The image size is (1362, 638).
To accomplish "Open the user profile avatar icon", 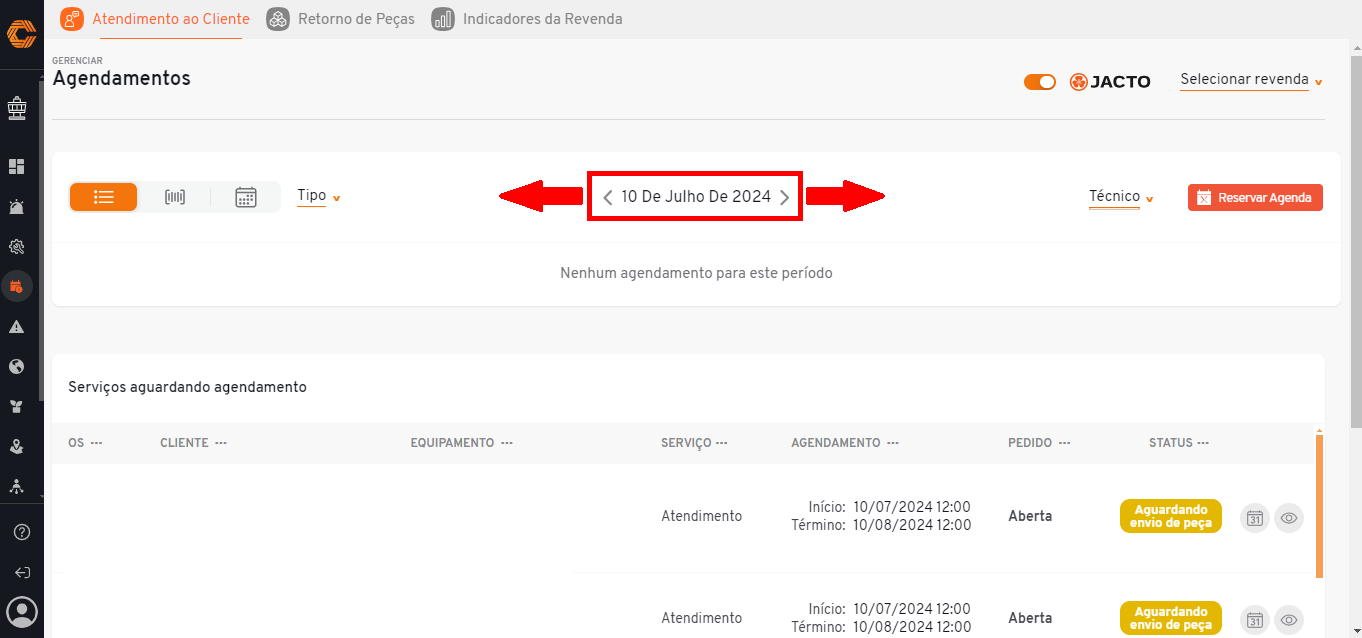I will coord(22,611).
